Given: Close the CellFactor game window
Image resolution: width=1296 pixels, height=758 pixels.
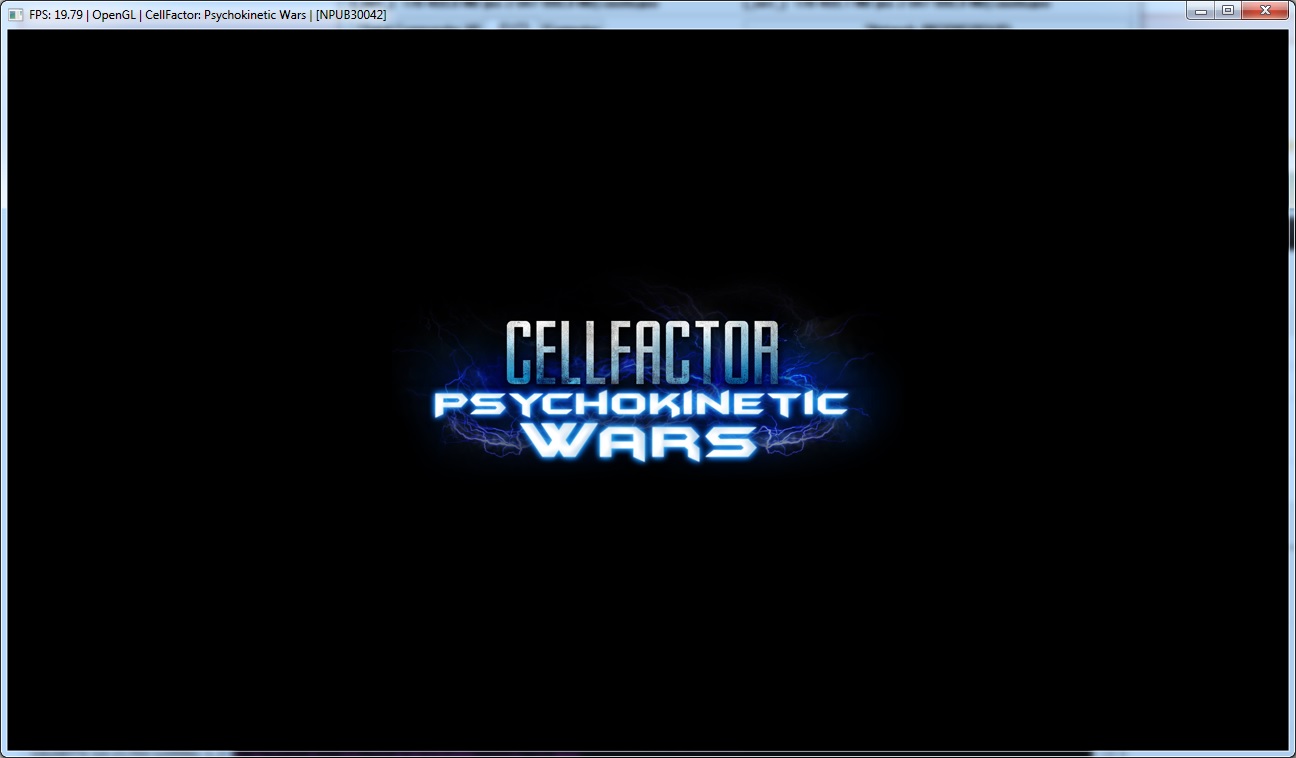Looking at the screenshot, I should (1265, 11).
